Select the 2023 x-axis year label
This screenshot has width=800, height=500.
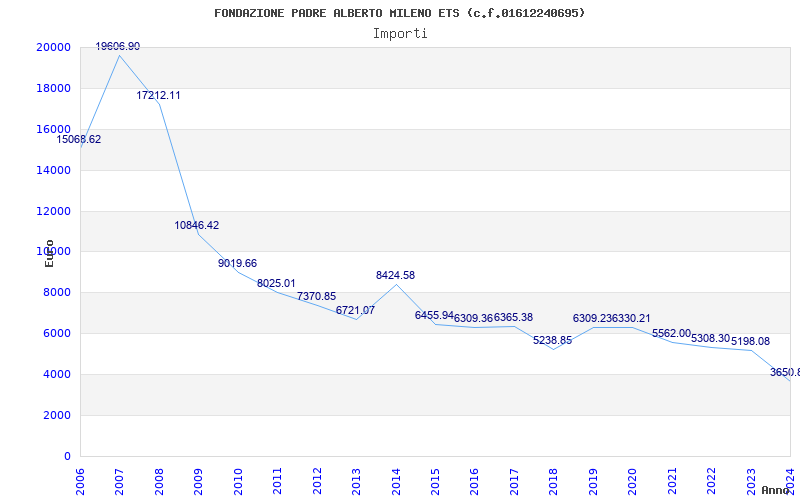[x=751, y=481]
